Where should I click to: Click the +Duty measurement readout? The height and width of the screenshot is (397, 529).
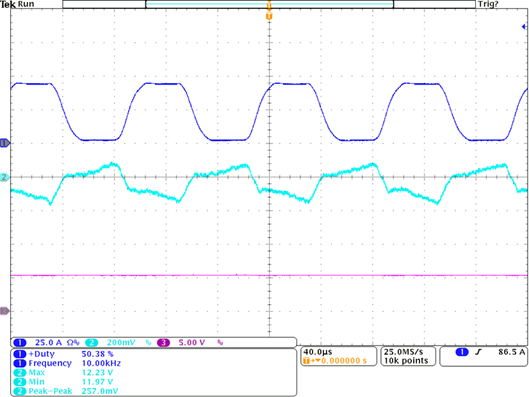point(64,354)
